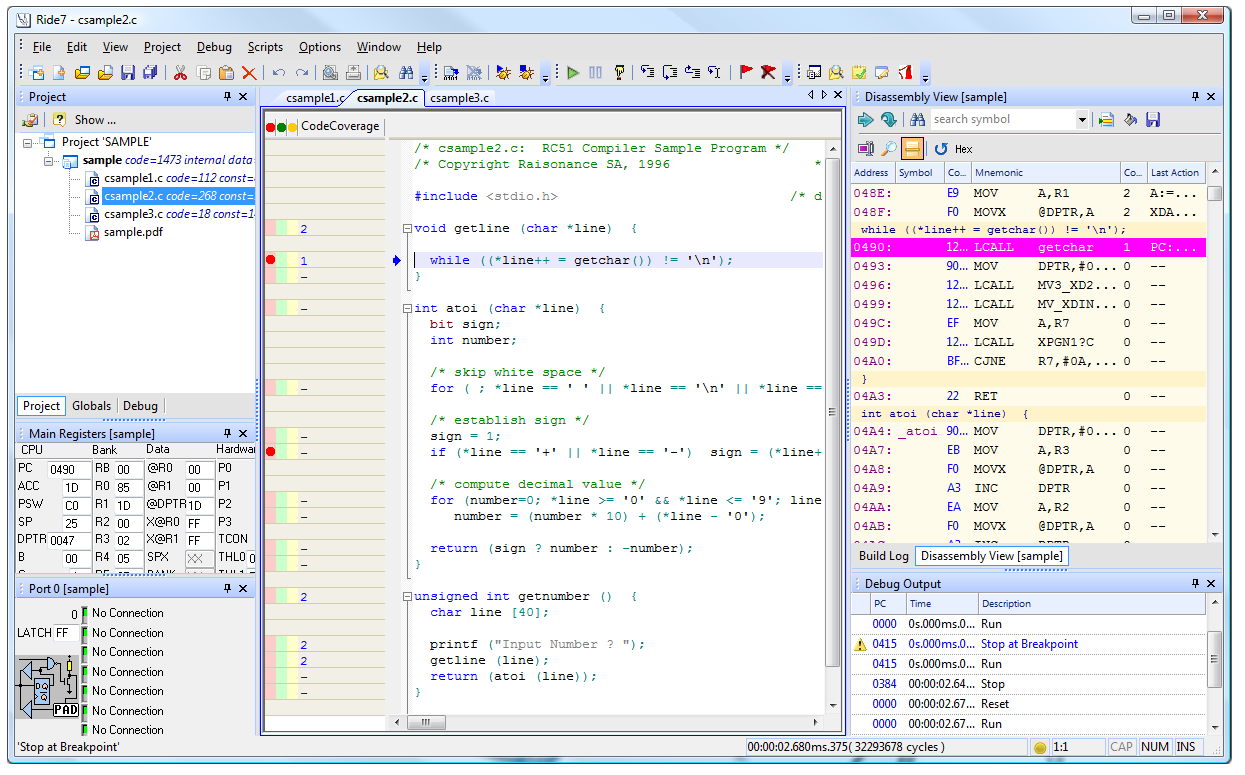The width and height of the screenshot is (1245, 775).
Task: Click the Paste clipboard toolbar icon
Action: (226, 72)
